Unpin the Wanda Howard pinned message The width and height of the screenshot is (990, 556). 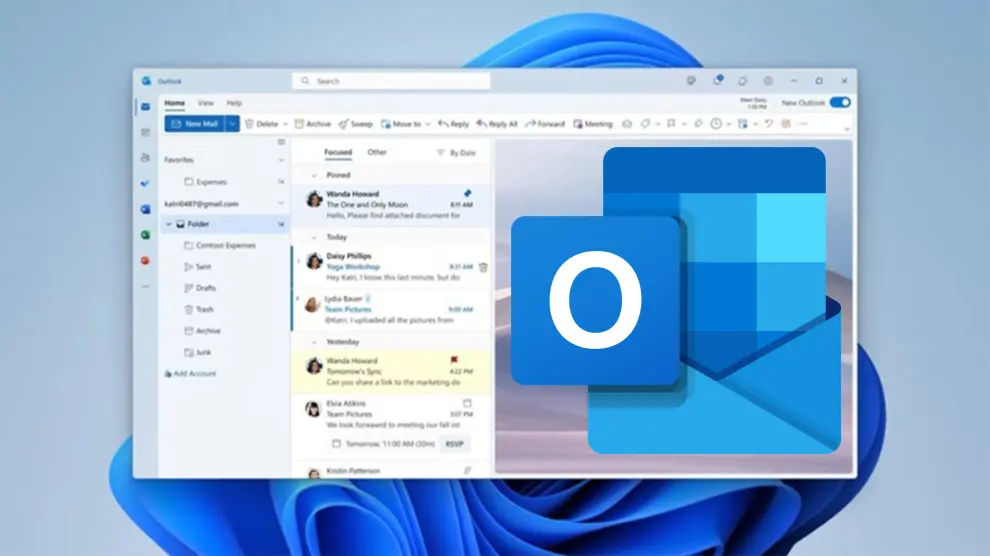coord(467,192)
